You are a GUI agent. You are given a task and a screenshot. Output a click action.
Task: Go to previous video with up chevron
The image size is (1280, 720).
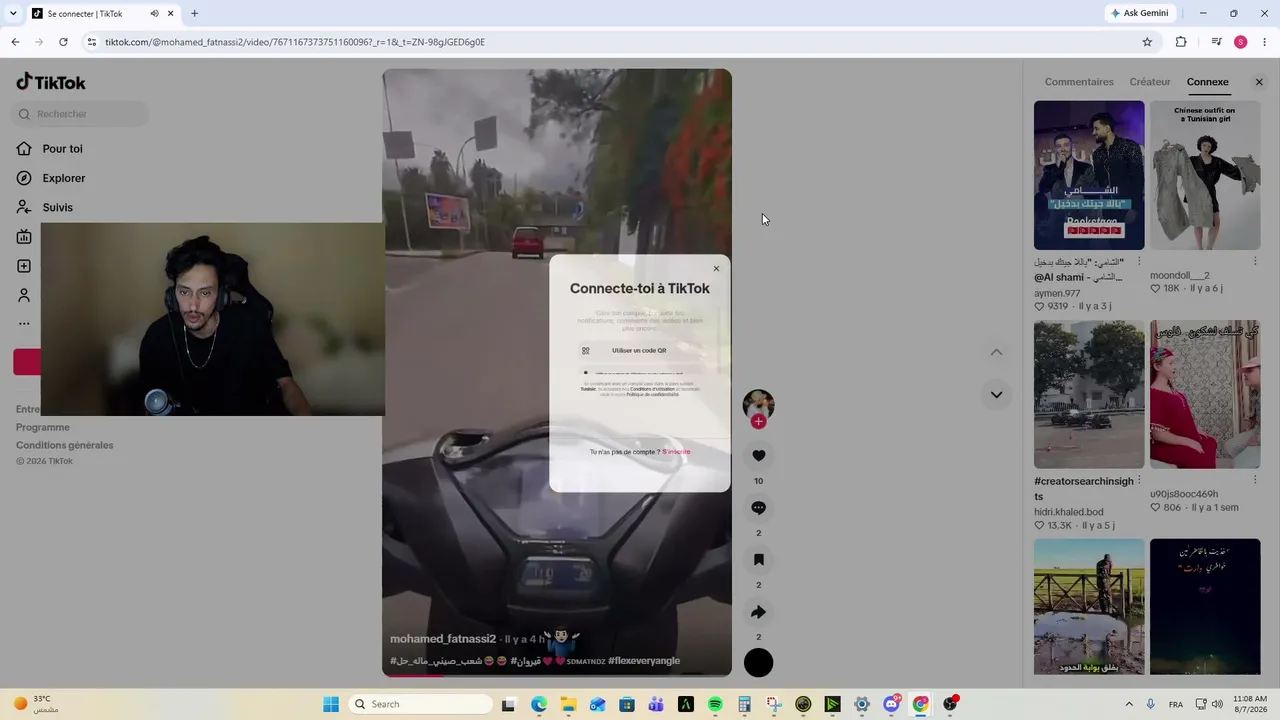pos(996,352)
